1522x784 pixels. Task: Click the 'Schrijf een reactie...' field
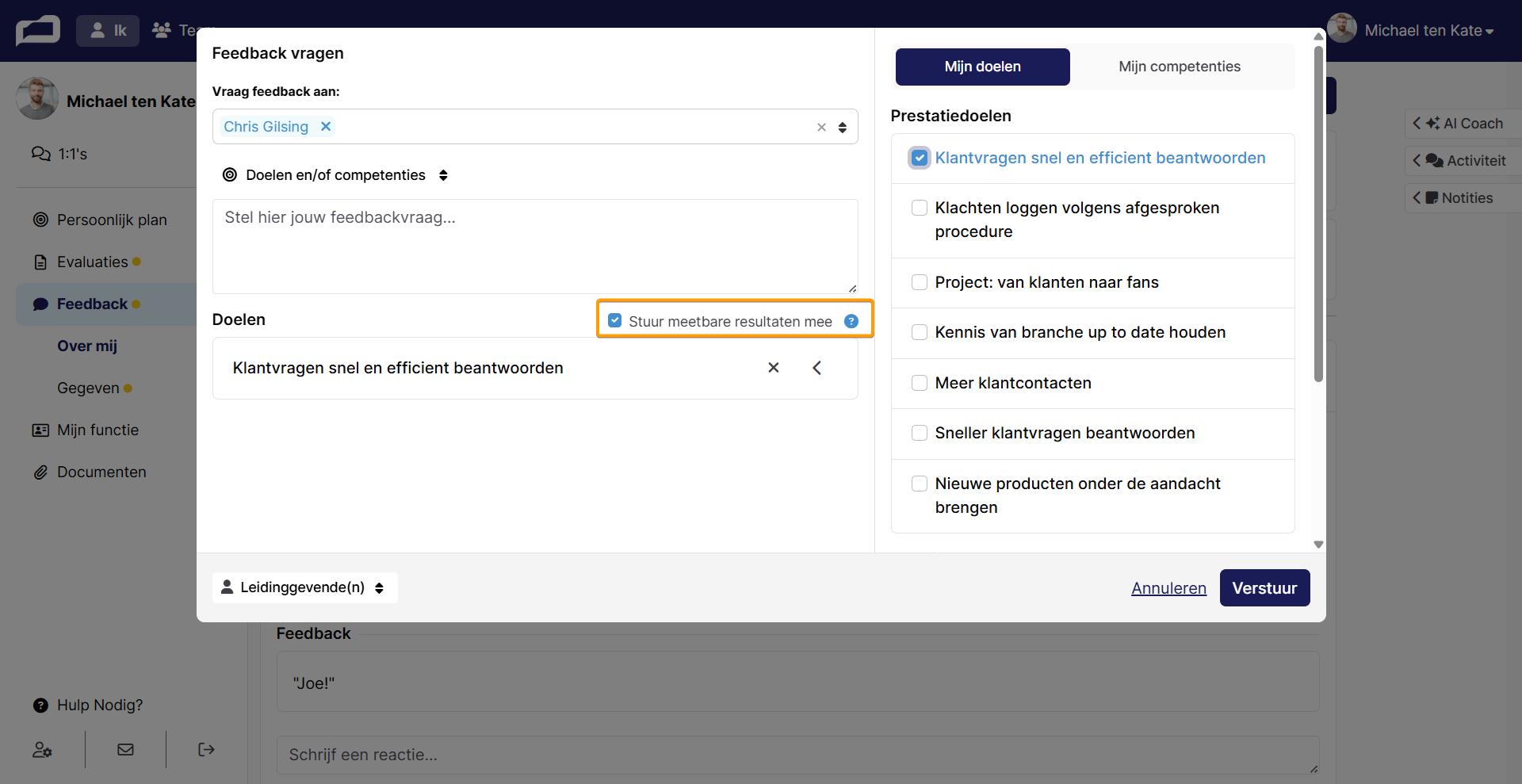tap(797, 755)
